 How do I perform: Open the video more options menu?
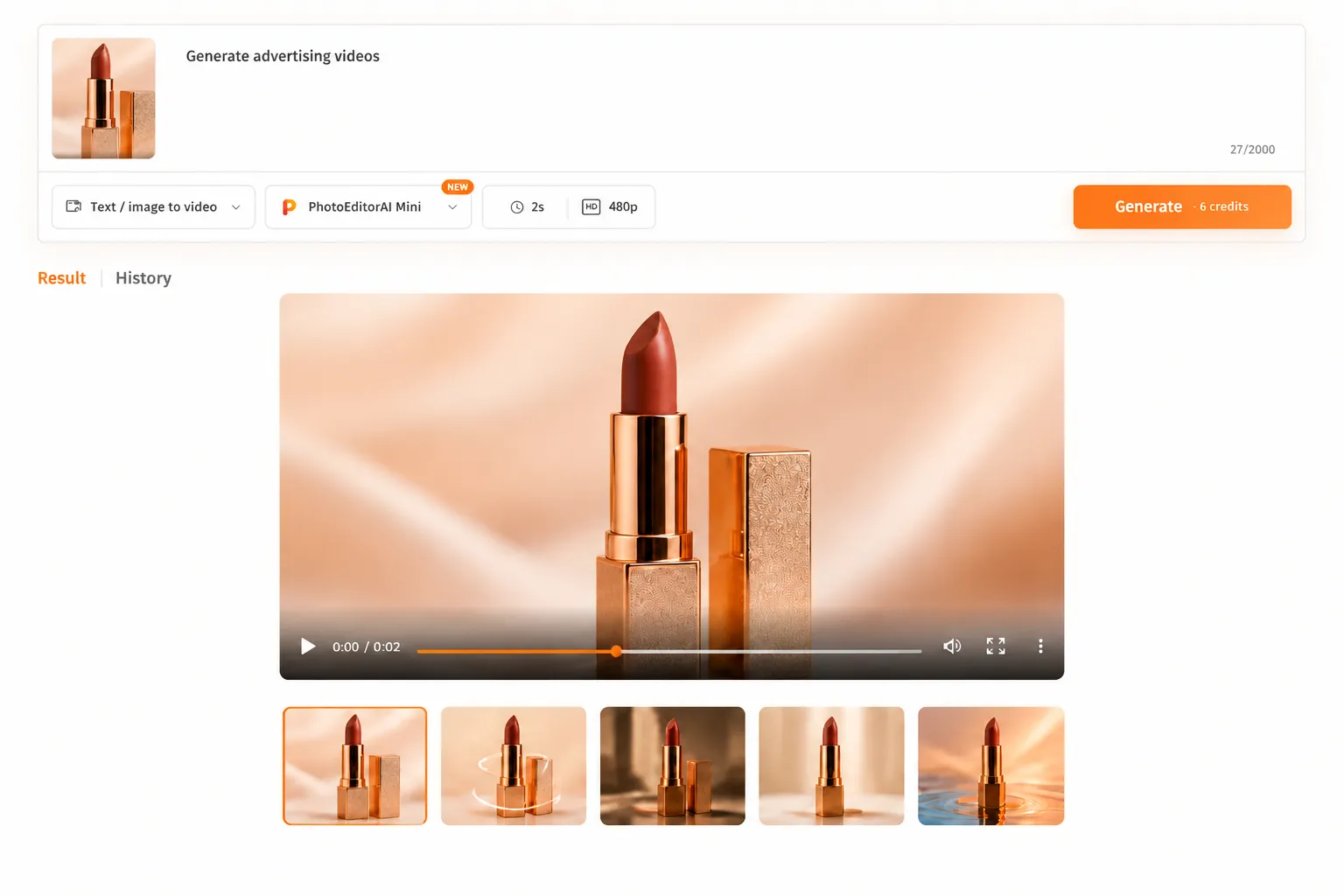1040,646
